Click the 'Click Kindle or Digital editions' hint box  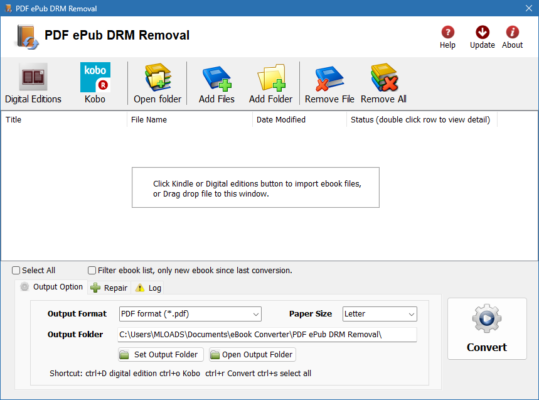[256, 188]
